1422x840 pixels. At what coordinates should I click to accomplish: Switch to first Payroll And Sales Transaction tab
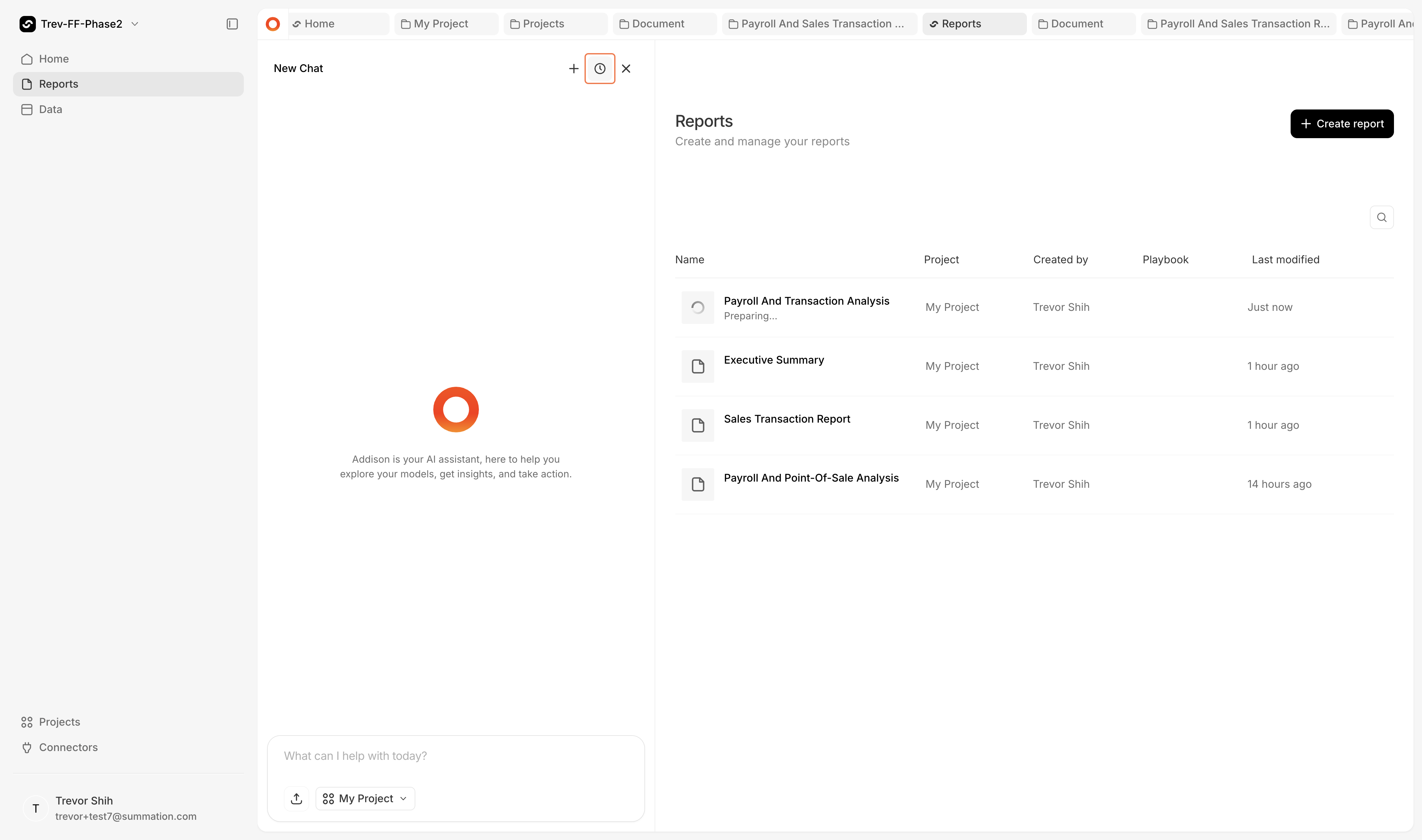tap(820, 24)
